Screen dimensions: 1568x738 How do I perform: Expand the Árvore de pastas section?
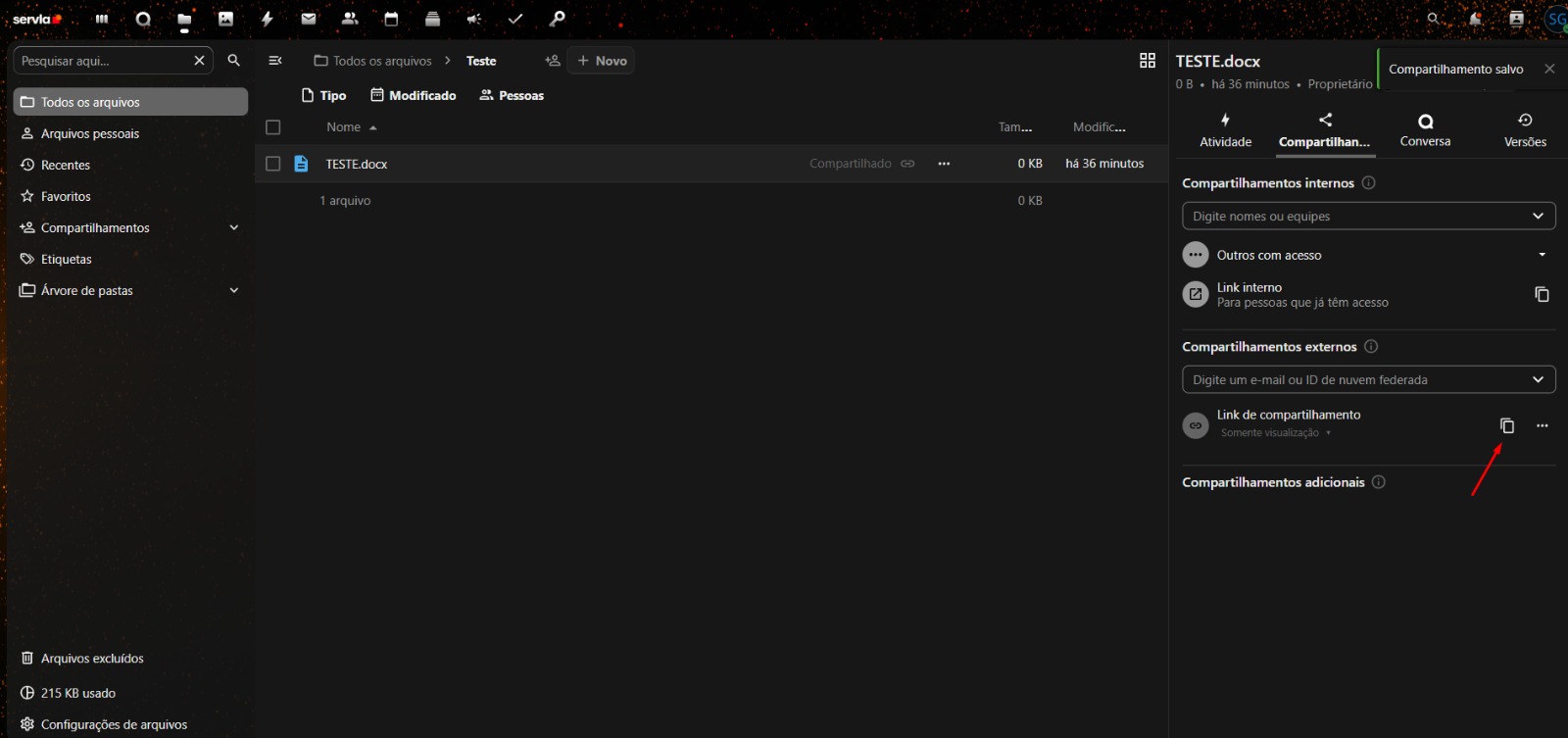[234, 290]
